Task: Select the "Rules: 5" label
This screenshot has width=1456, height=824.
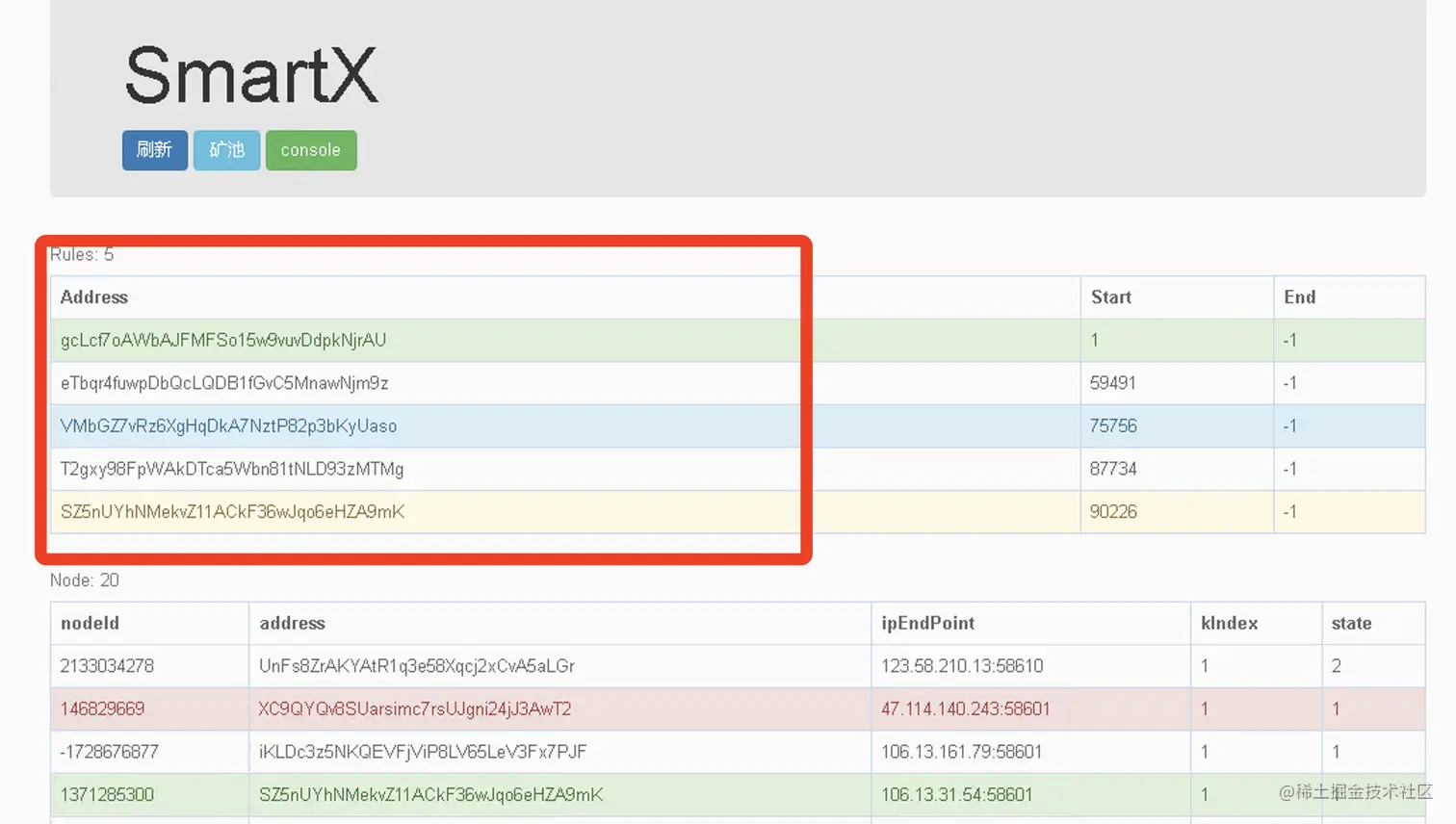Action: (82, 254)
